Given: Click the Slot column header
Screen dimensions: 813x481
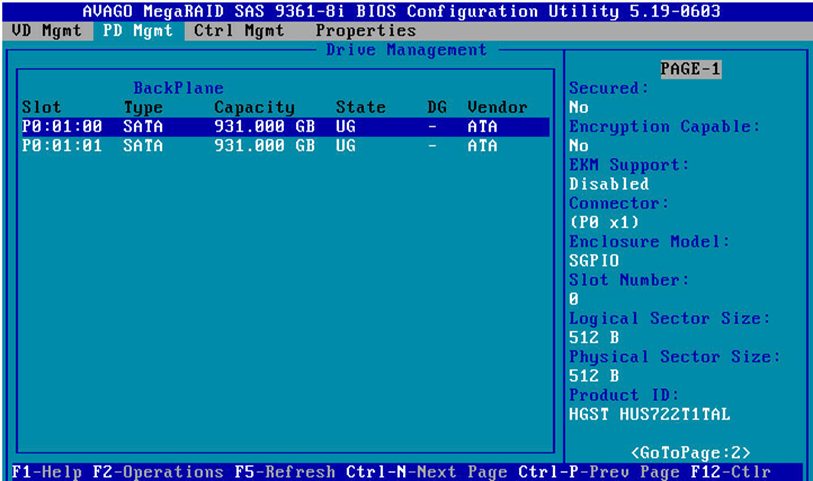Looking at the screenshot, I should click(x=41, y=107).
